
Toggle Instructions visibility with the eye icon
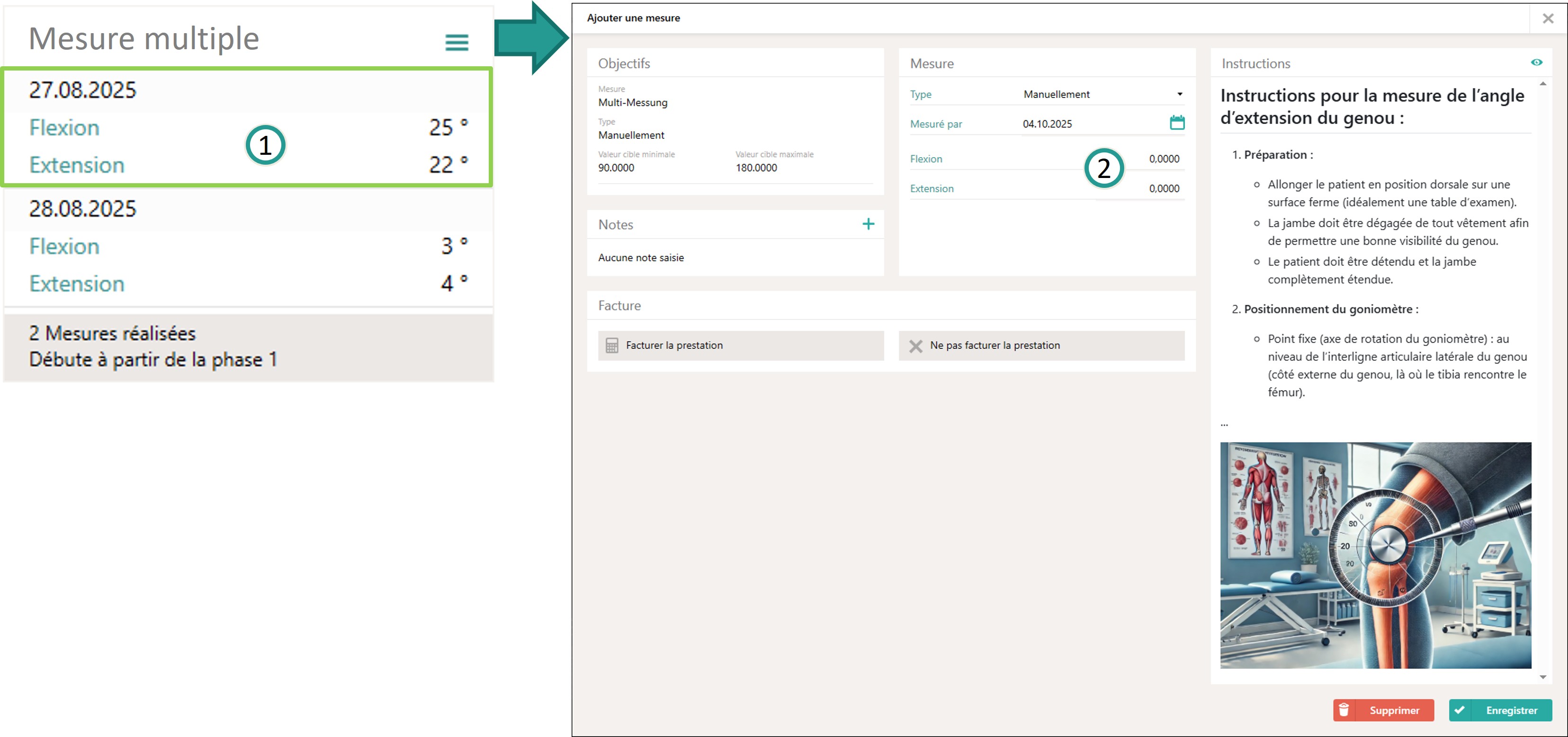tap(1536, 62)
